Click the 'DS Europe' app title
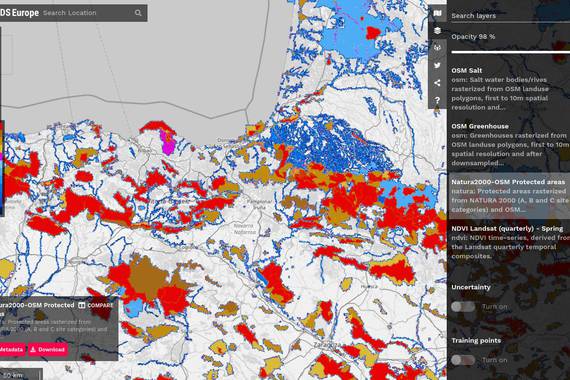The image size is (570, 380). [19, 13]
